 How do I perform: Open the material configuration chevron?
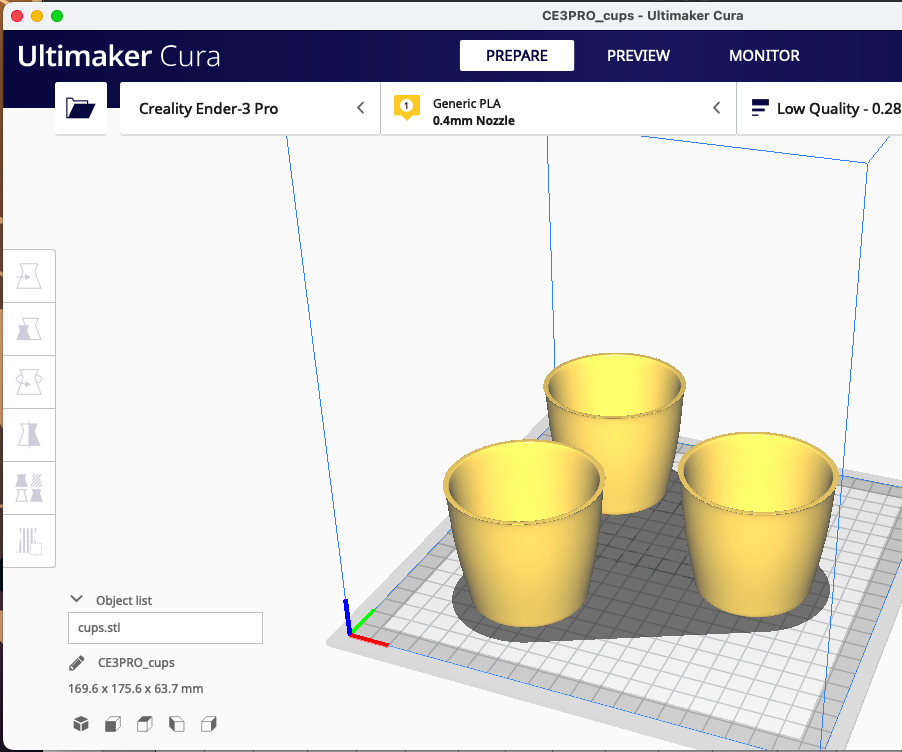click(x=716, y=107)
